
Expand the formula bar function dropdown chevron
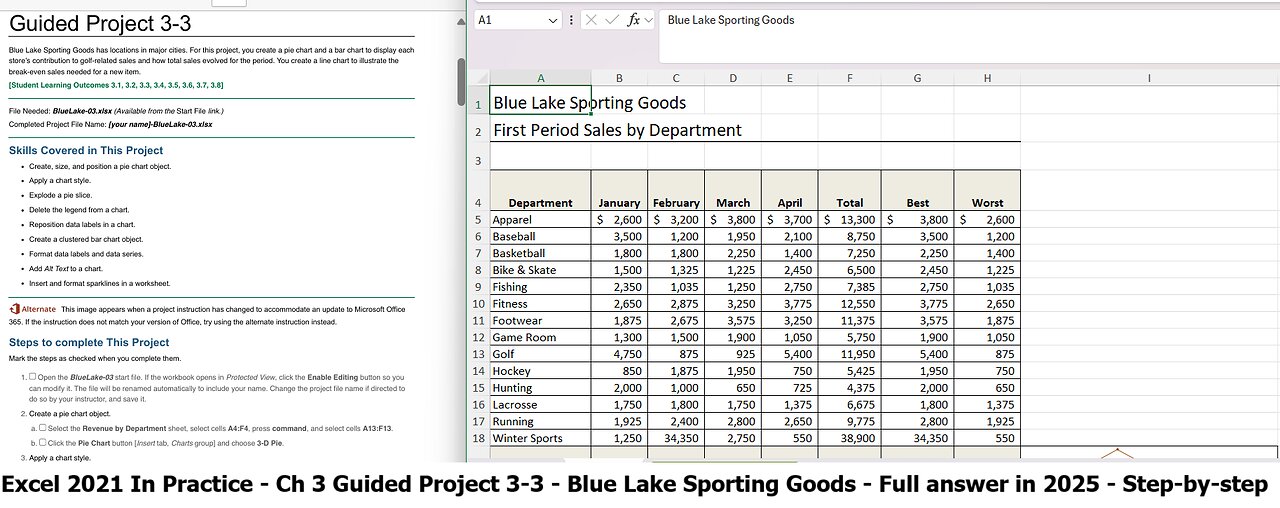[x=648, y=20]
